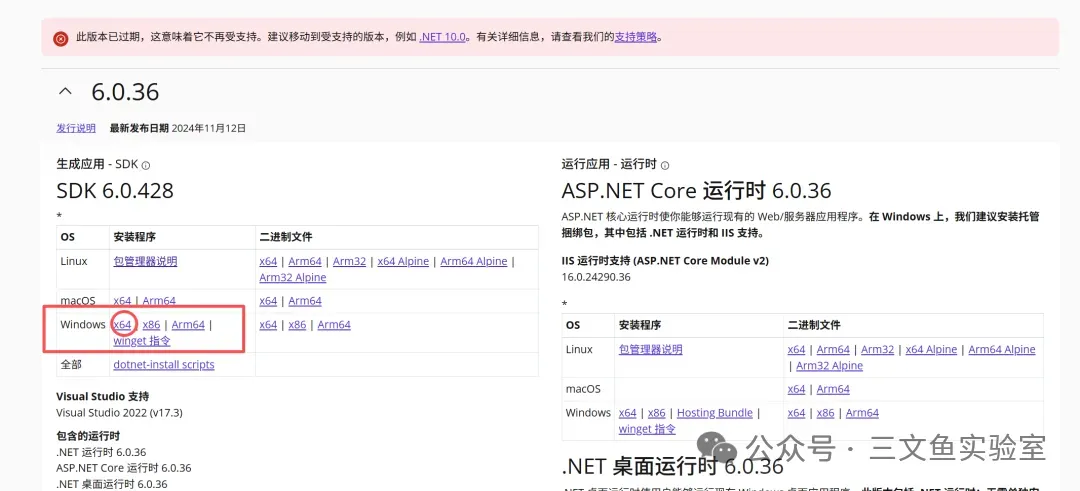Download SDK Linux Arm32 binary
Screen dimensions: 1080x491
click(x=349, y=261)
